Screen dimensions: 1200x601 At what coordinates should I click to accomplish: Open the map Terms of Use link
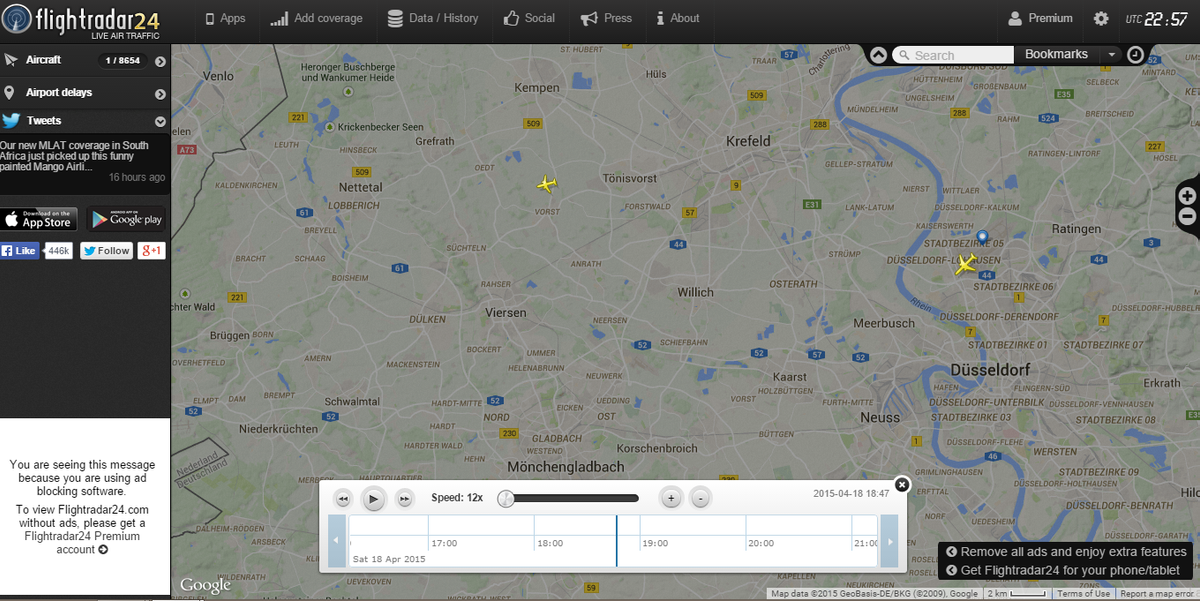tap(1084, 594)
